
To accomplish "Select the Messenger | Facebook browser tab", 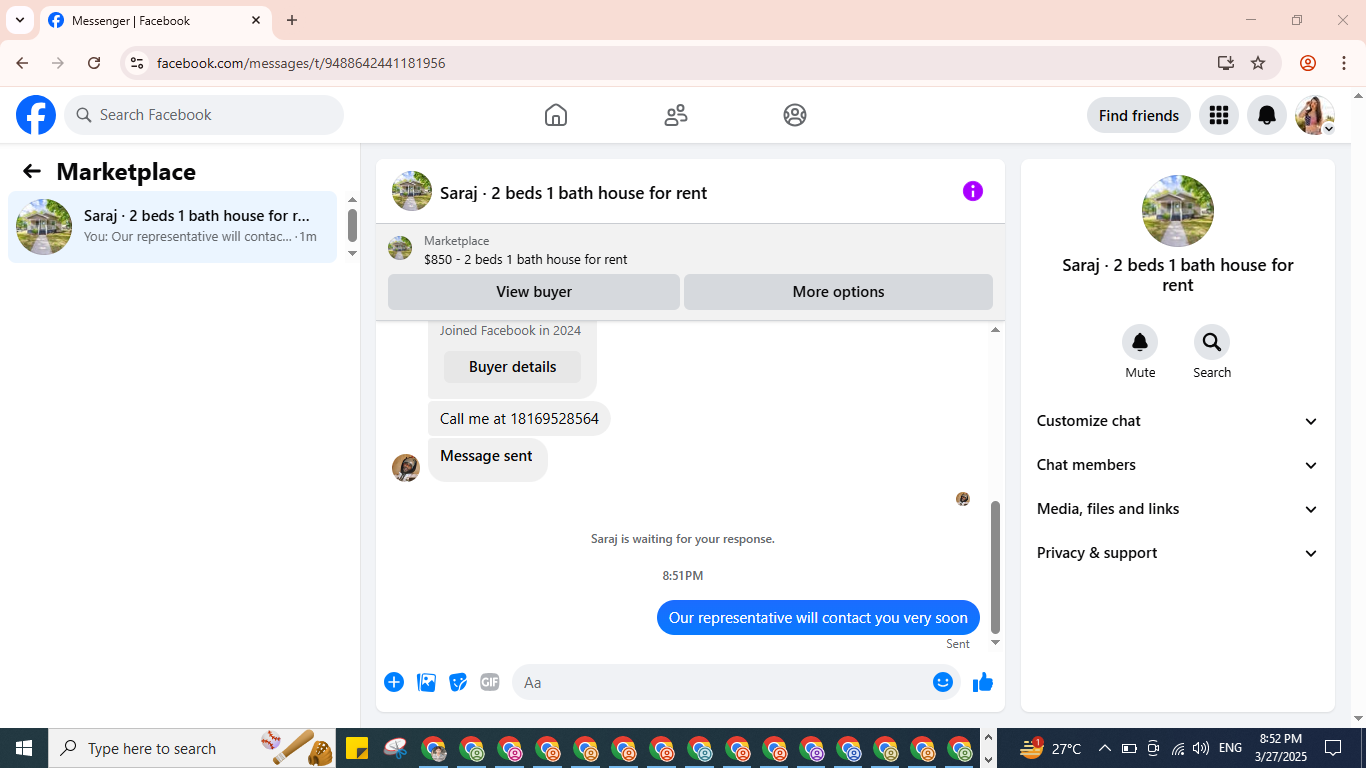I will click(156, 20).
